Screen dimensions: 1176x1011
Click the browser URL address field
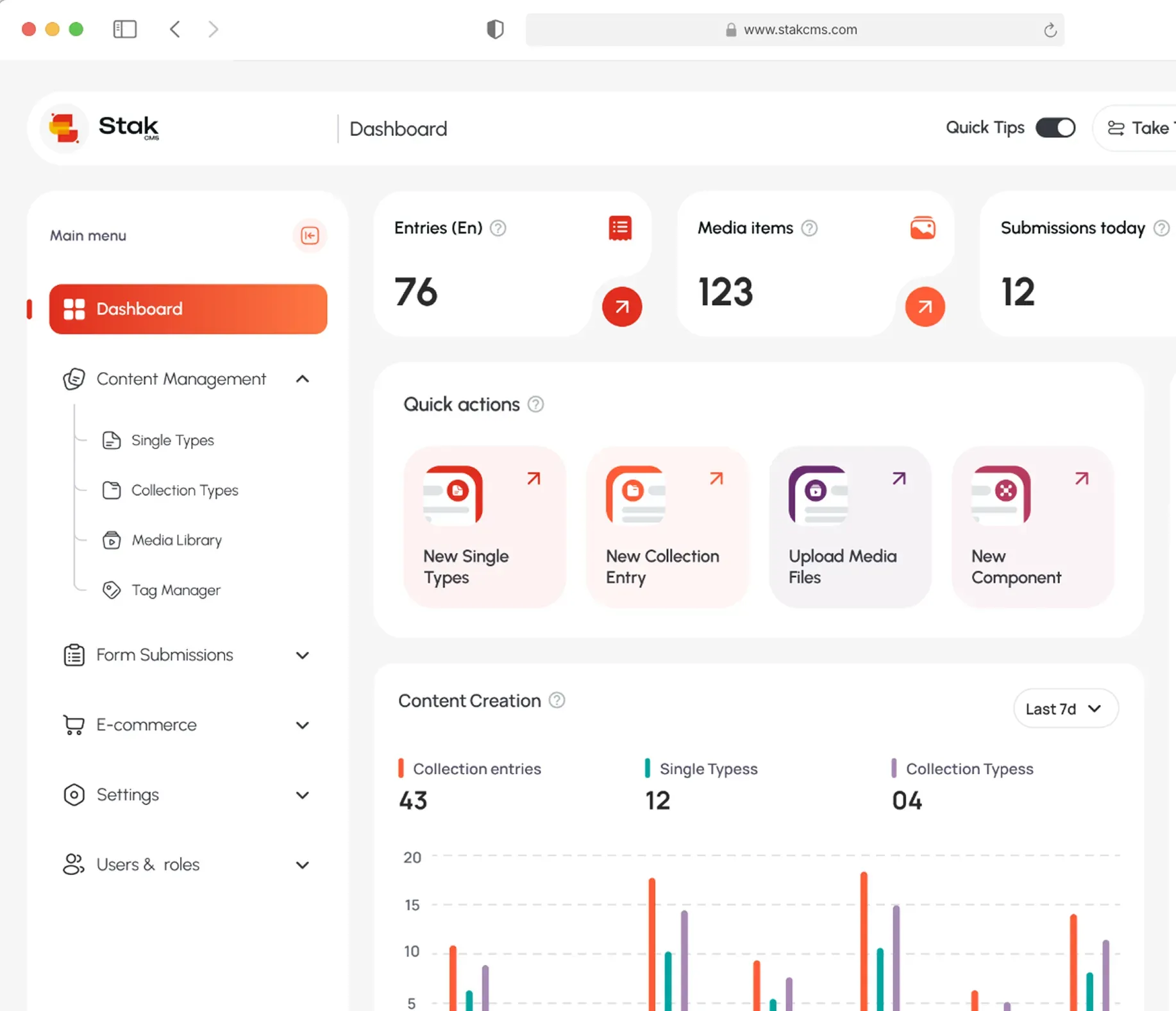794,30
